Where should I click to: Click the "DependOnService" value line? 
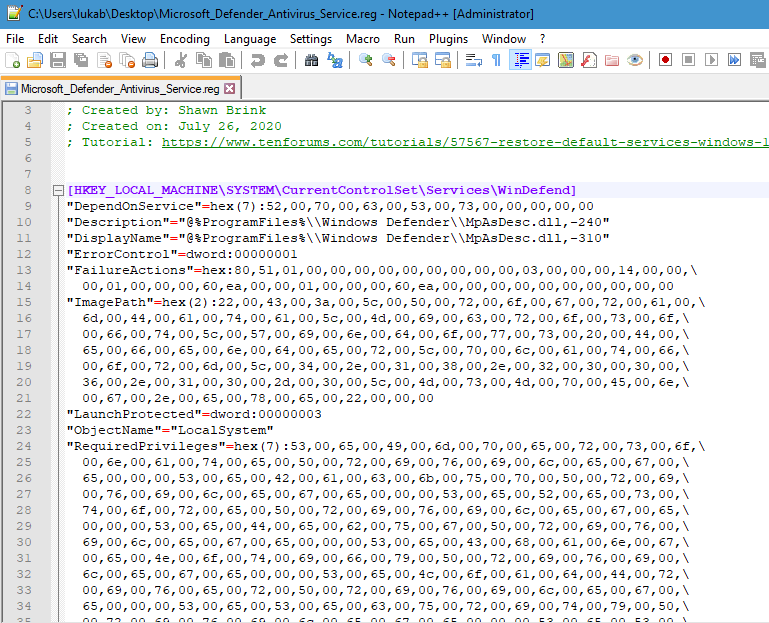click(x=330, y=206)
